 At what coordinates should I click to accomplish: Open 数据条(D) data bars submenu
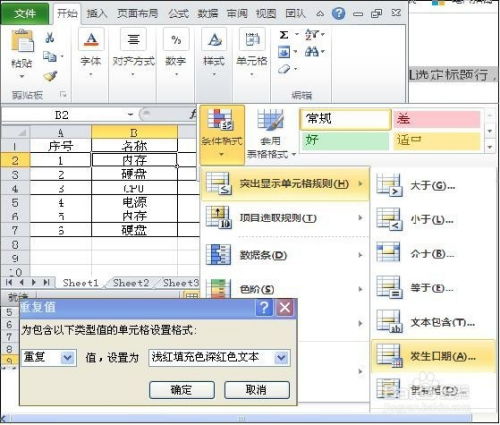click(285, 255)
